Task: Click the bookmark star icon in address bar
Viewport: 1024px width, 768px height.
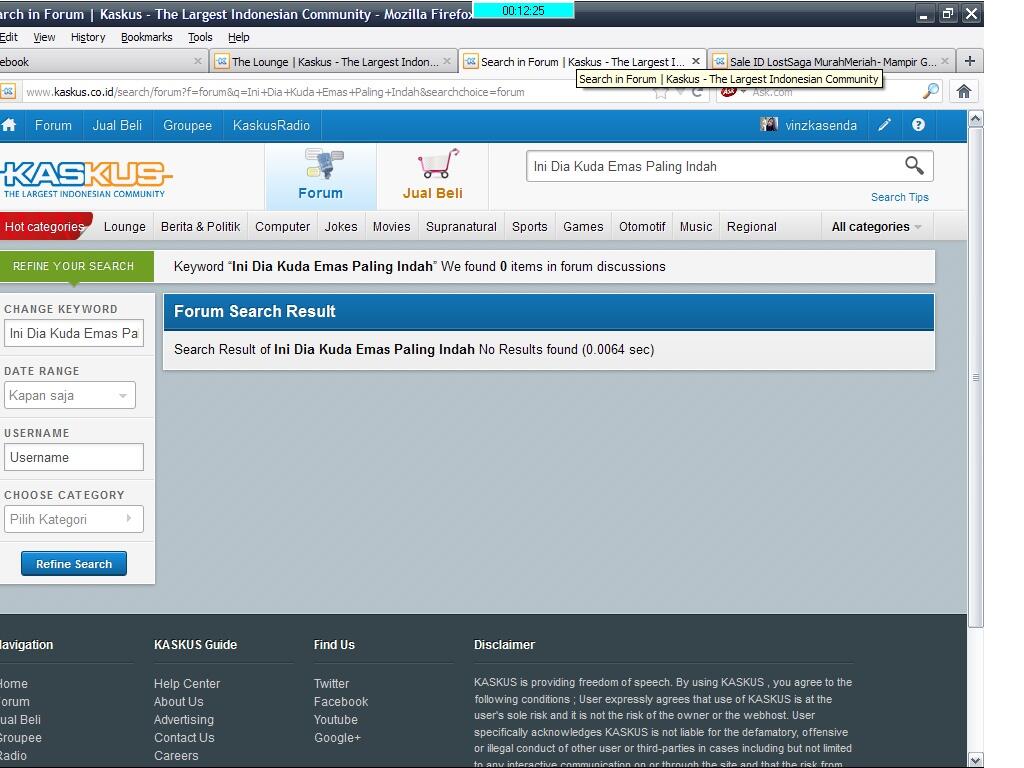Action: tap(661, 92)
